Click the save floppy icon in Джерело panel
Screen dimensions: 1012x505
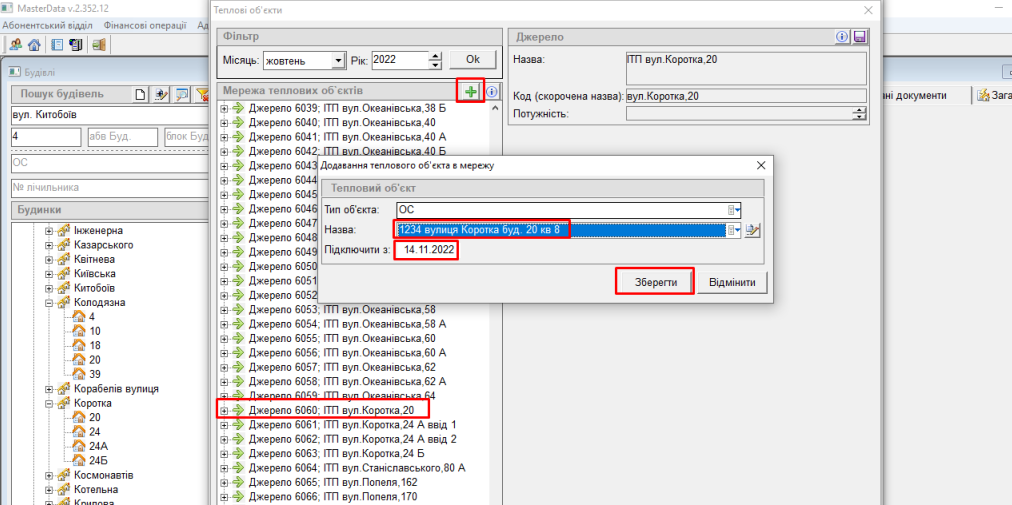pos(859,37)
